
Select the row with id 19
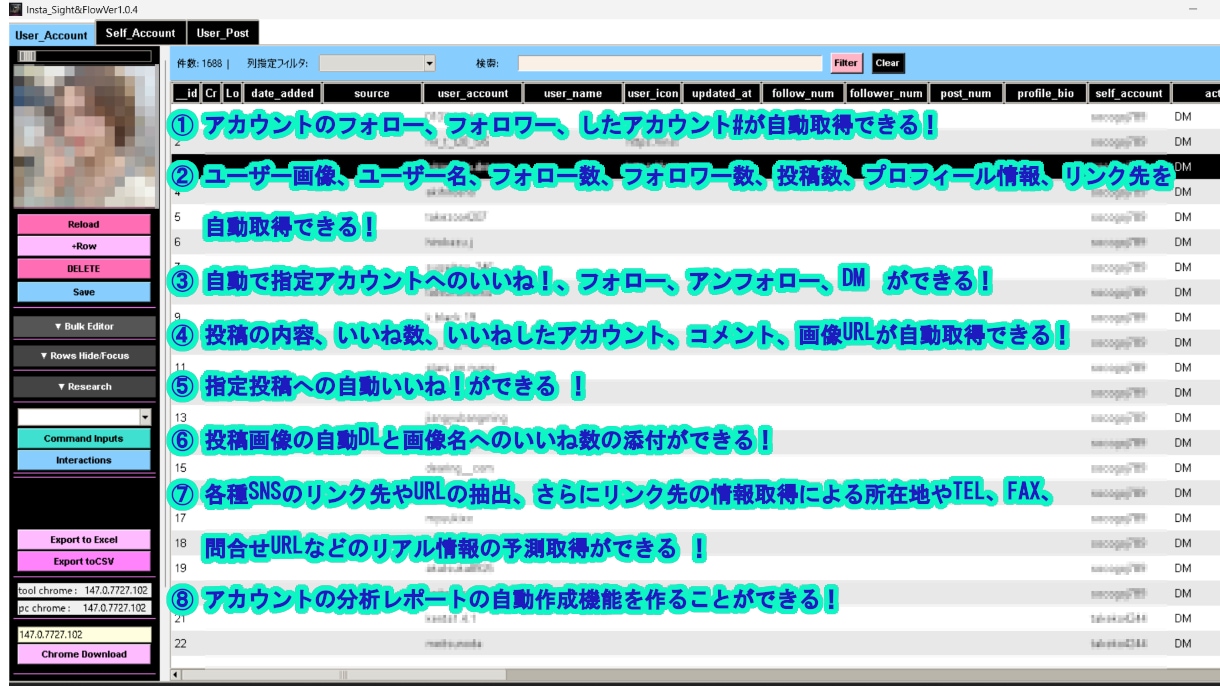(695, 568)
